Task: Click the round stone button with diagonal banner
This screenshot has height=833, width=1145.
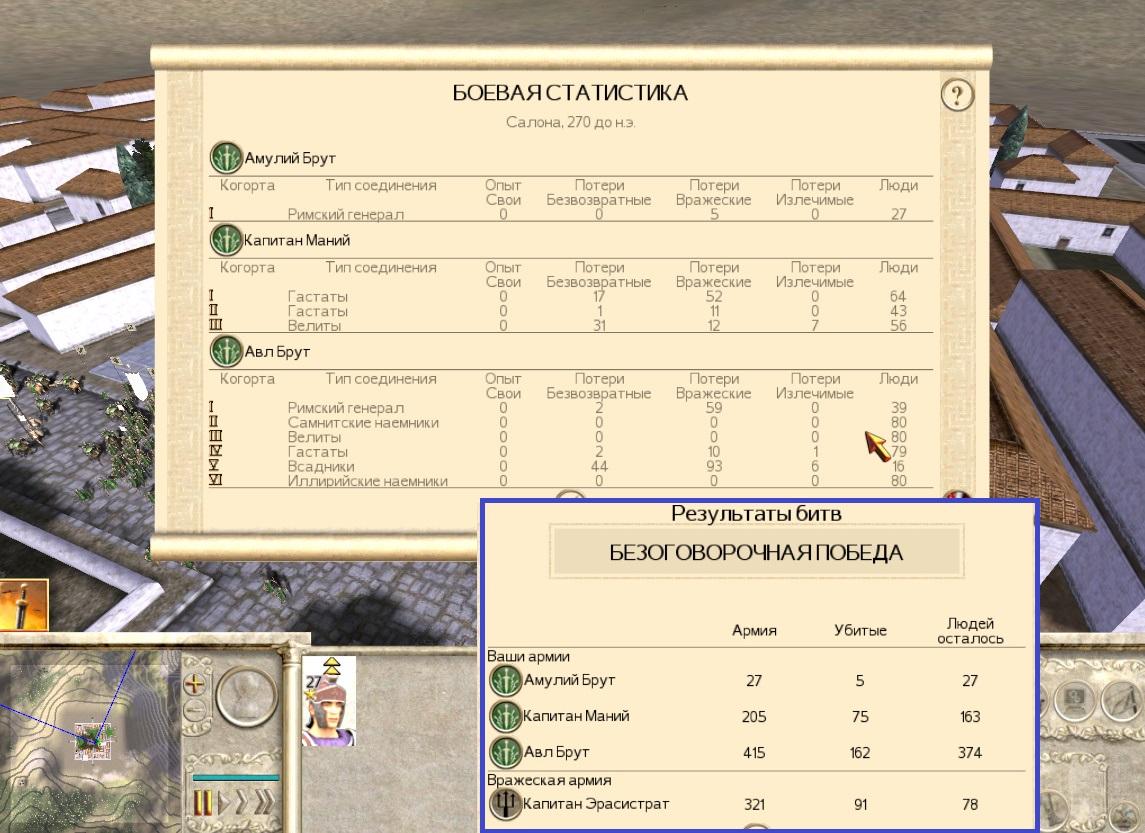Action: (1121, 702)
